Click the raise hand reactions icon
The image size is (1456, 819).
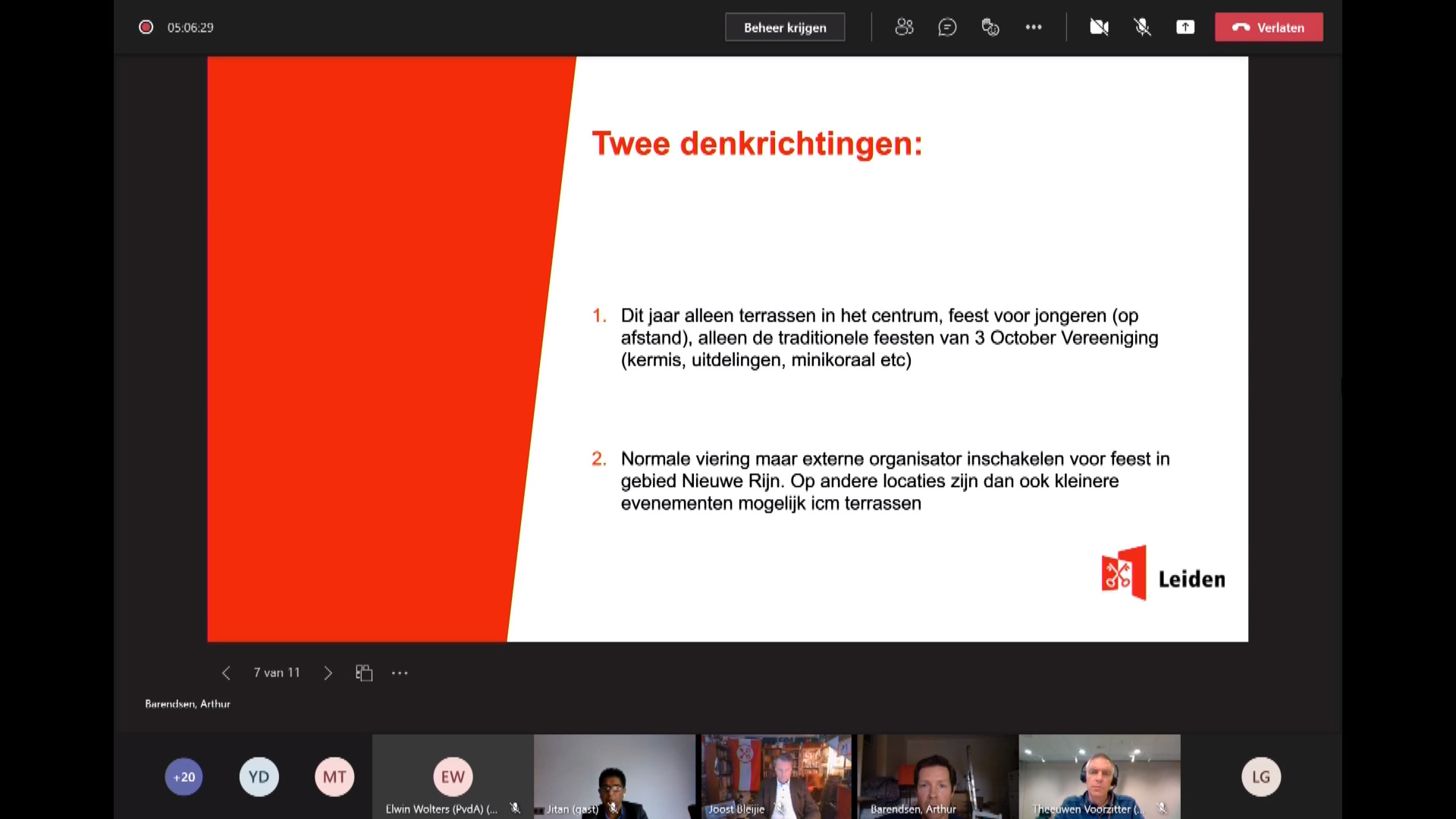click(x=990, y=27)
